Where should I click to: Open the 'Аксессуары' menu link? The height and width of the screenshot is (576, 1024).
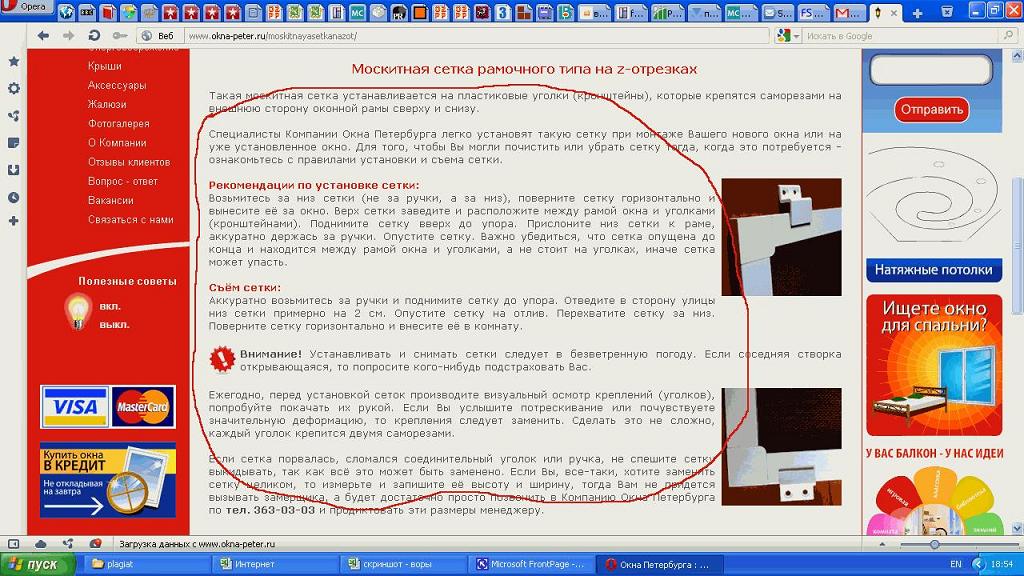[117, 85]
